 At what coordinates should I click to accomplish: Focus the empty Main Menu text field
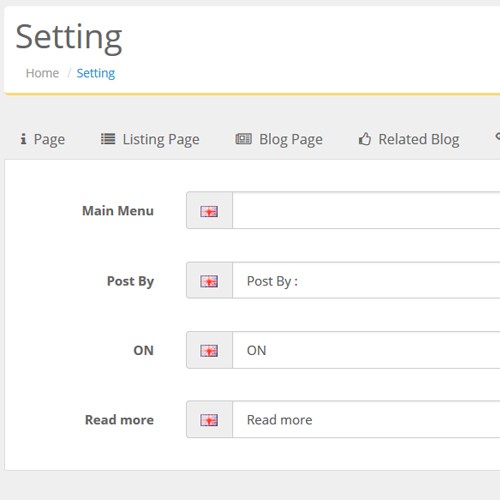(x=366, y=210)
